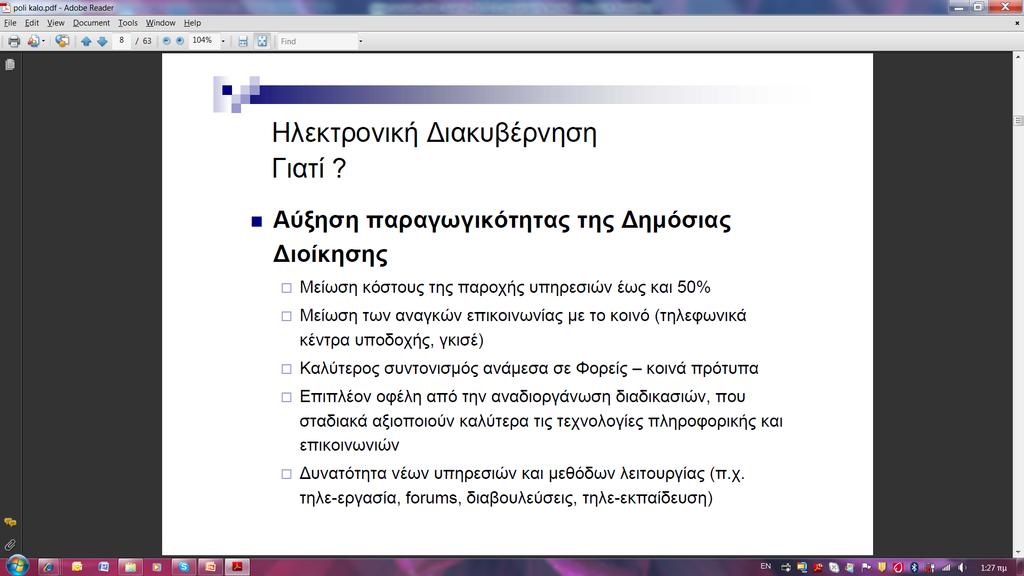
Task: Open the Edit menu
Action: pyautogui.click(x=32, y=23)
